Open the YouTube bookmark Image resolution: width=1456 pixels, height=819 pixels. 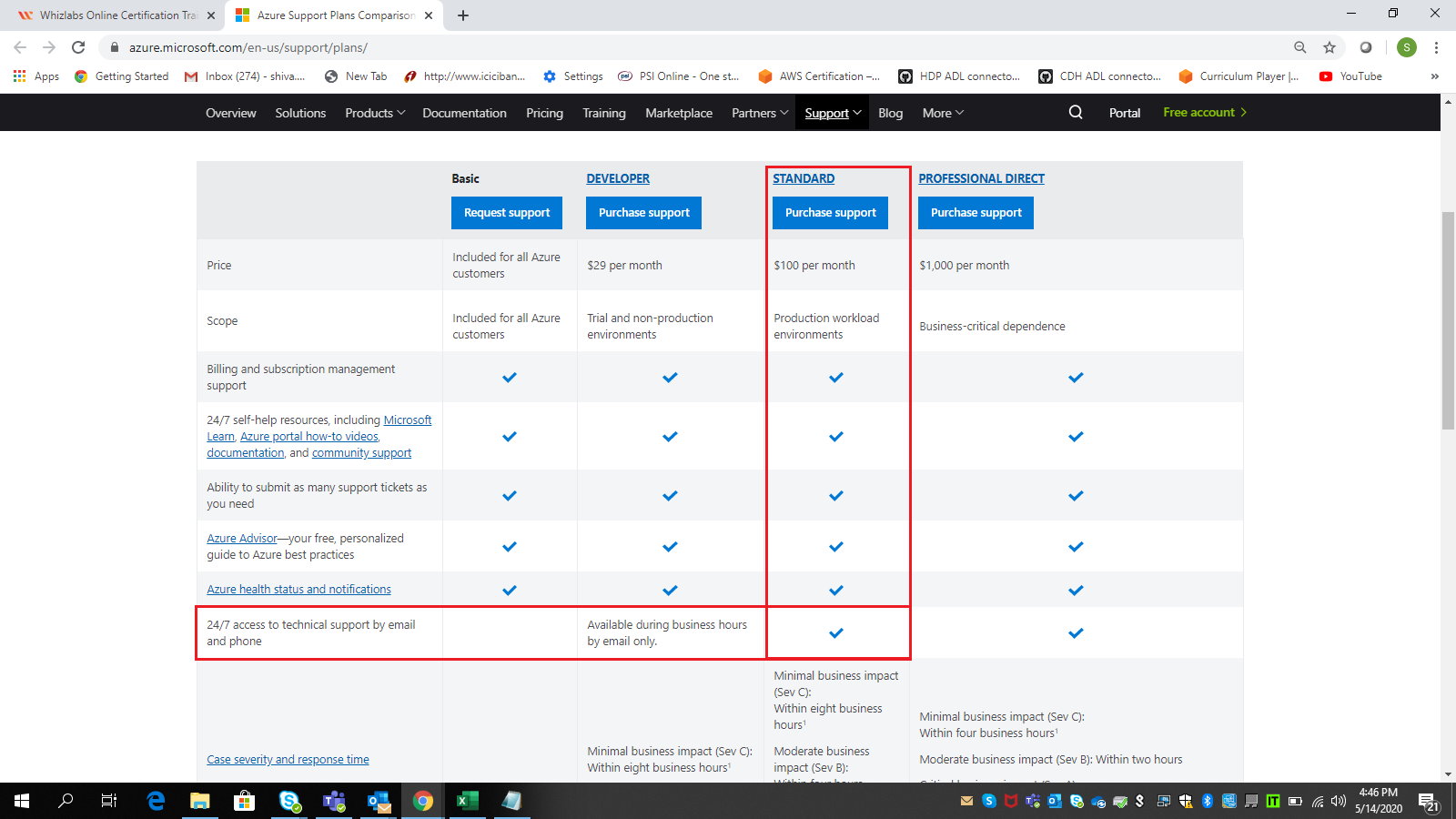click(x=1350, y=76)
